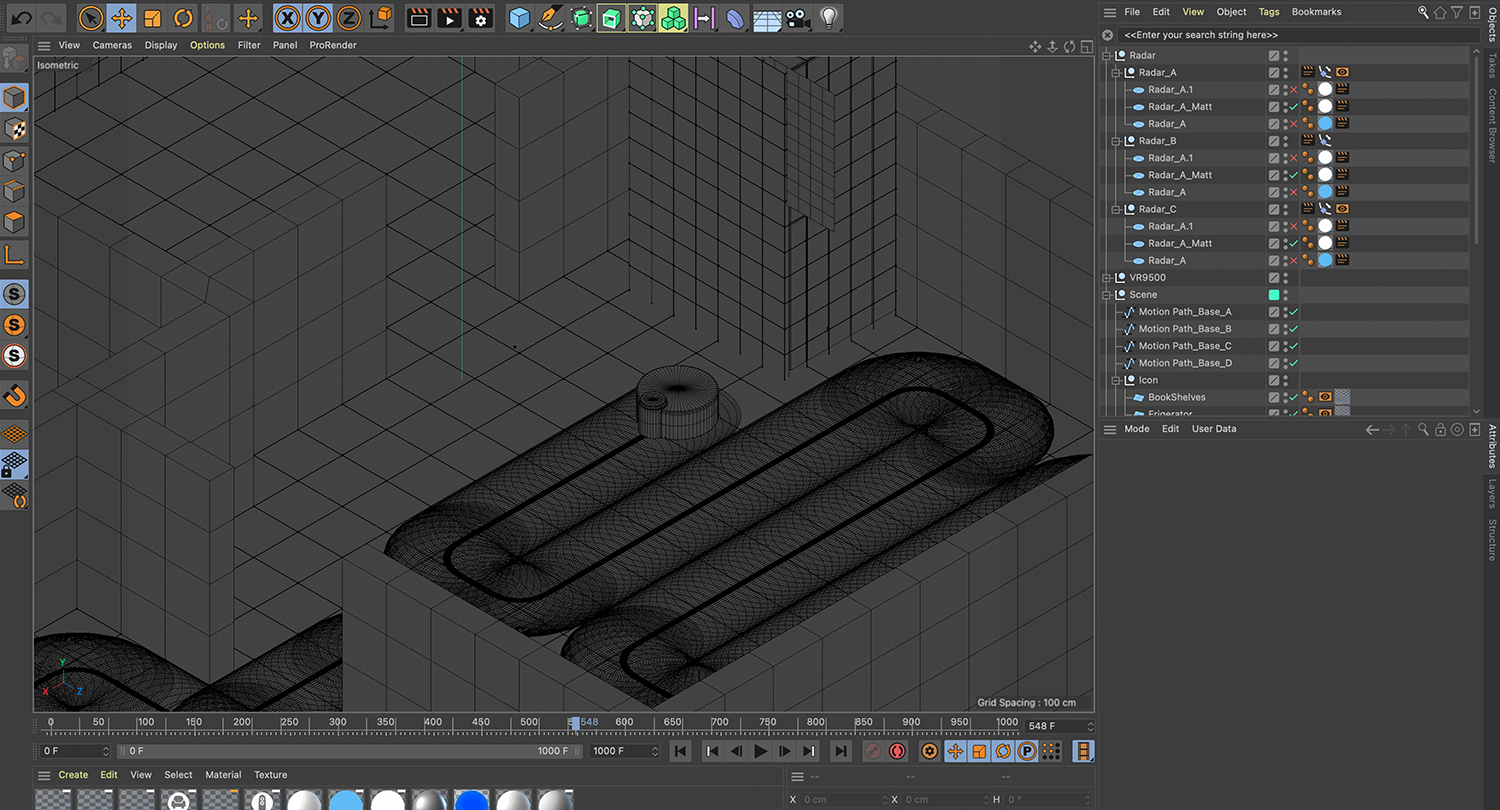Toggle enable checkmark for Motion Path_Base_A

click(1293, 312)
